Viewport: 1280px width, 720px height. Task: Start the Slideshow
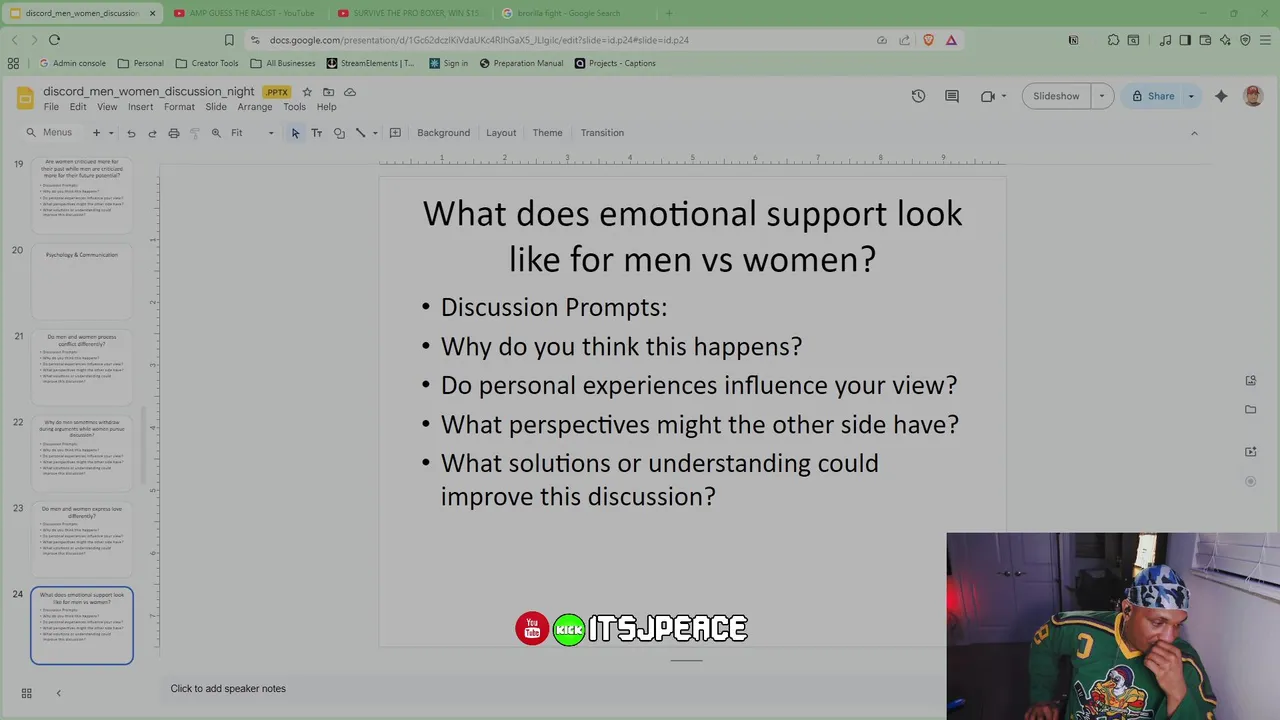coord(1056,96)
